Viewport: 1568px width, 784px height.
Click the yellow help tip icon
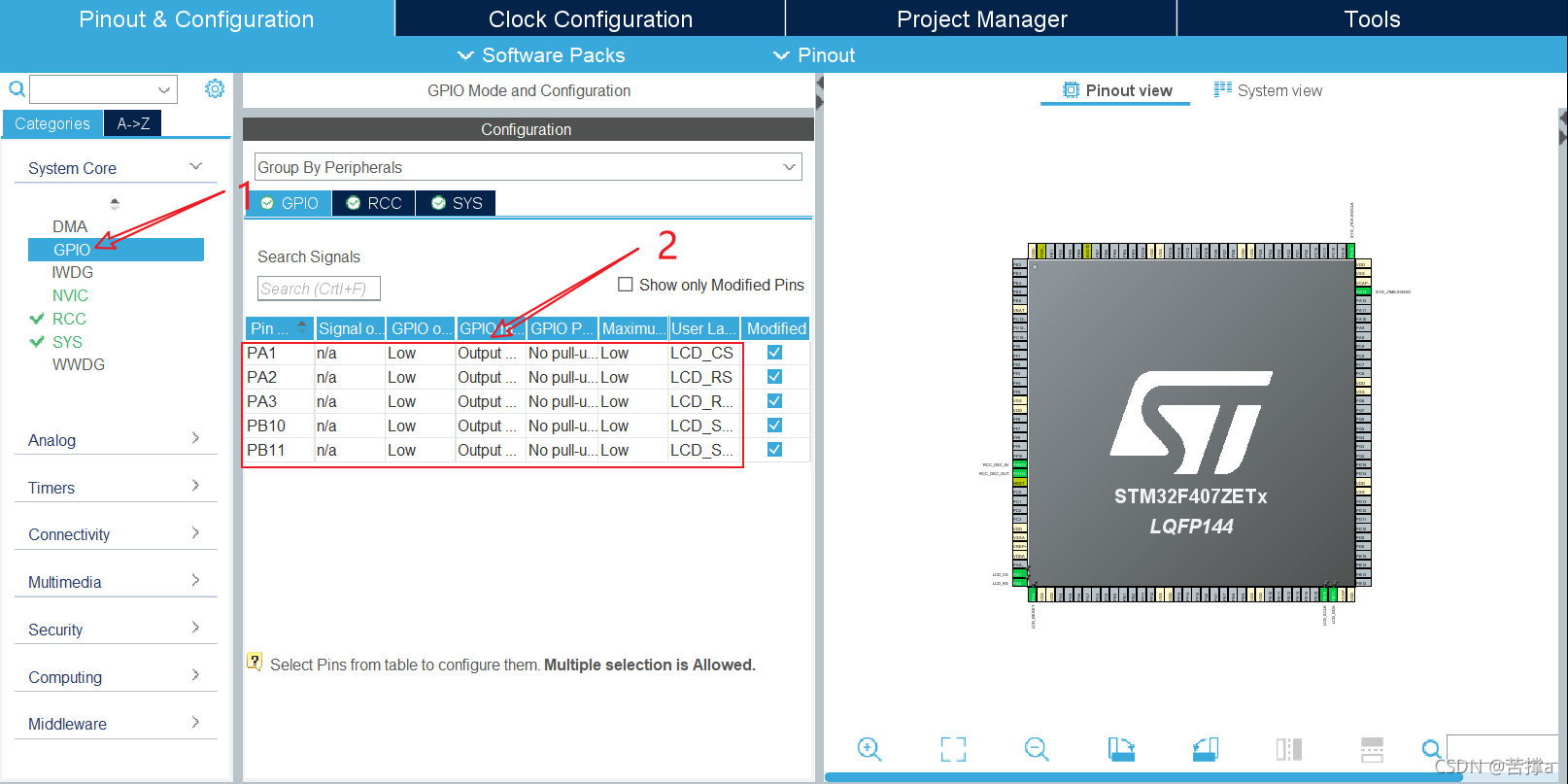[255, 662]
